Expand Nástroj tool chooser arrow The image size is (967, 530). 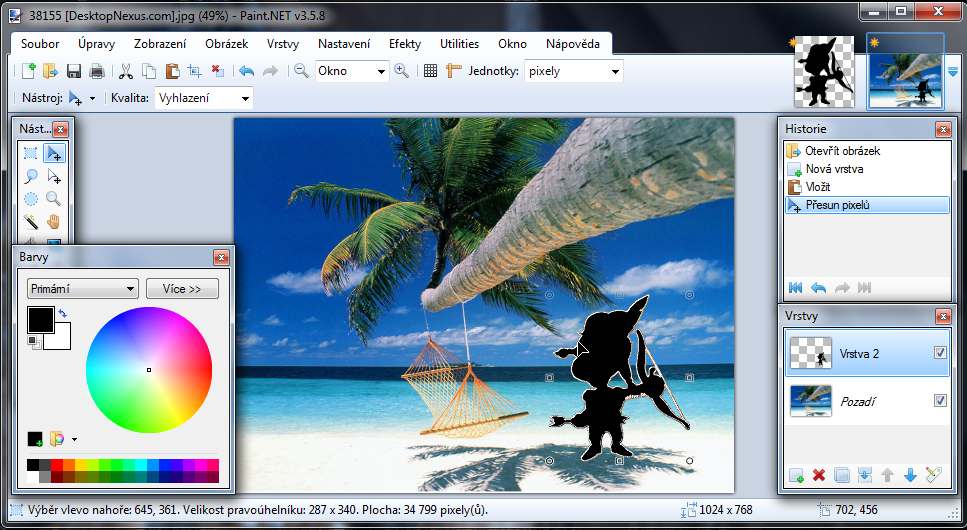point(93,99)
